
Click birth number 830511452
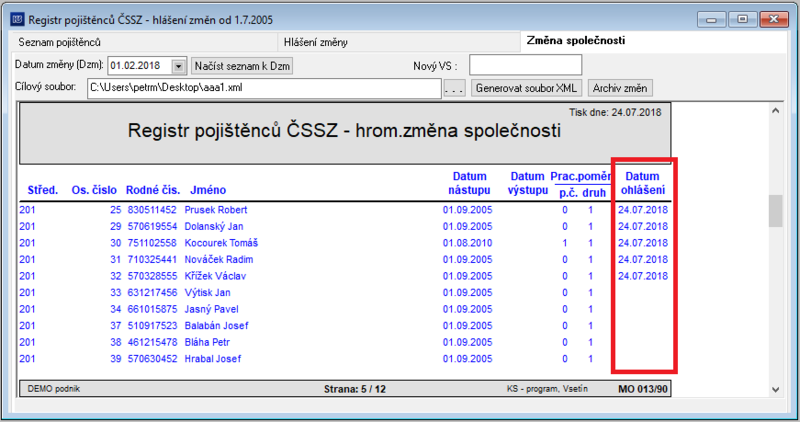152,210
